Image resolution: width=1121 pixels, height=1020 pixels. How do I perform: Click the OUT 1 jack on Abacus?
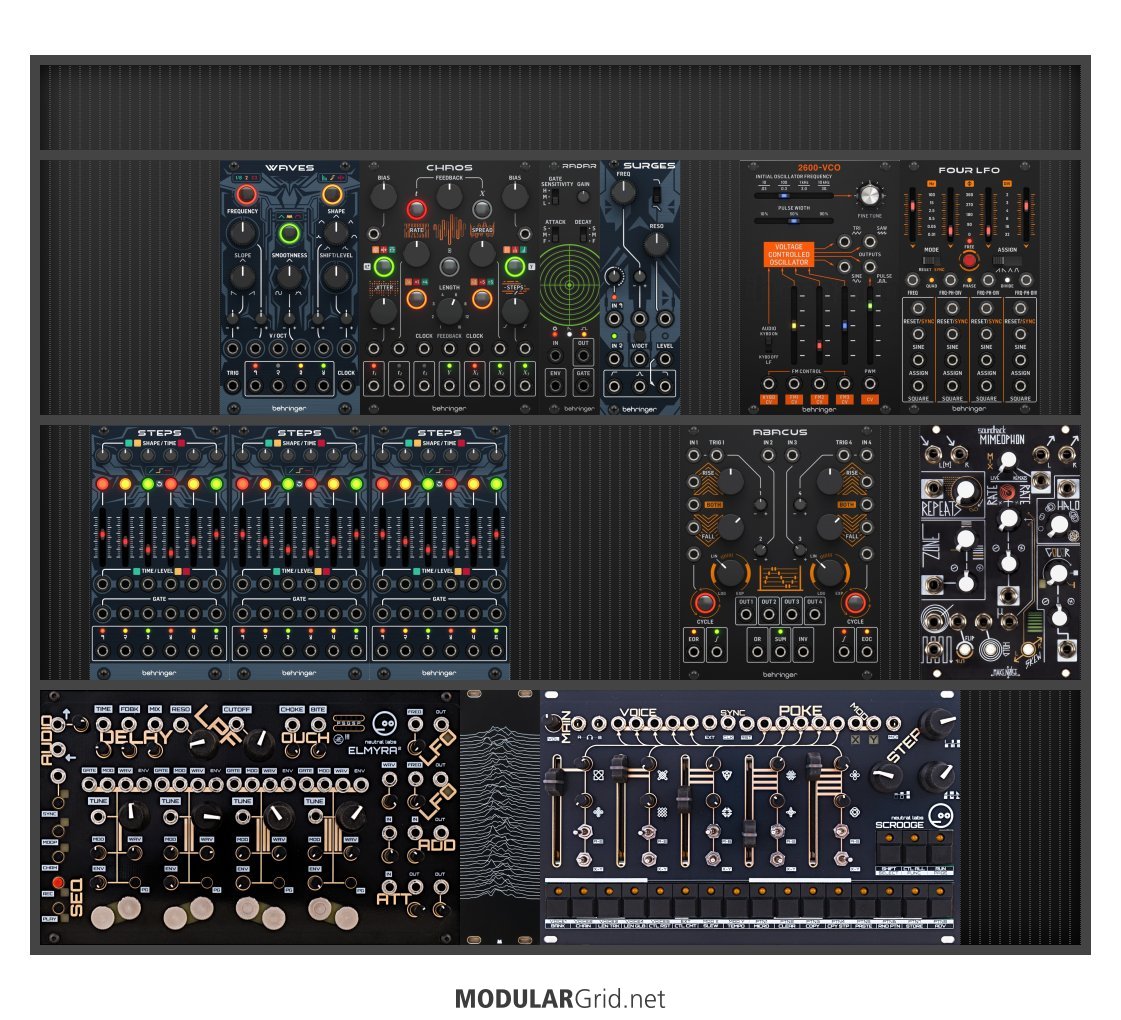tap(746, 615)
